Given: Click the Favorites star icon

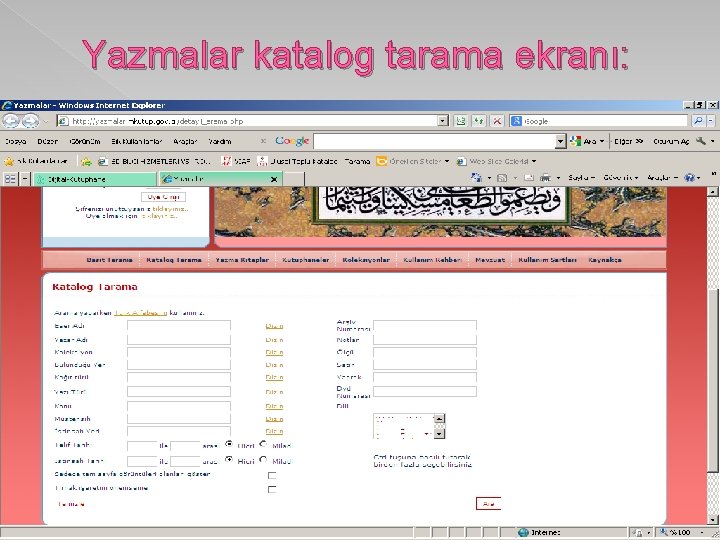Looking at the screenshot, I should (x=9, y=161).
